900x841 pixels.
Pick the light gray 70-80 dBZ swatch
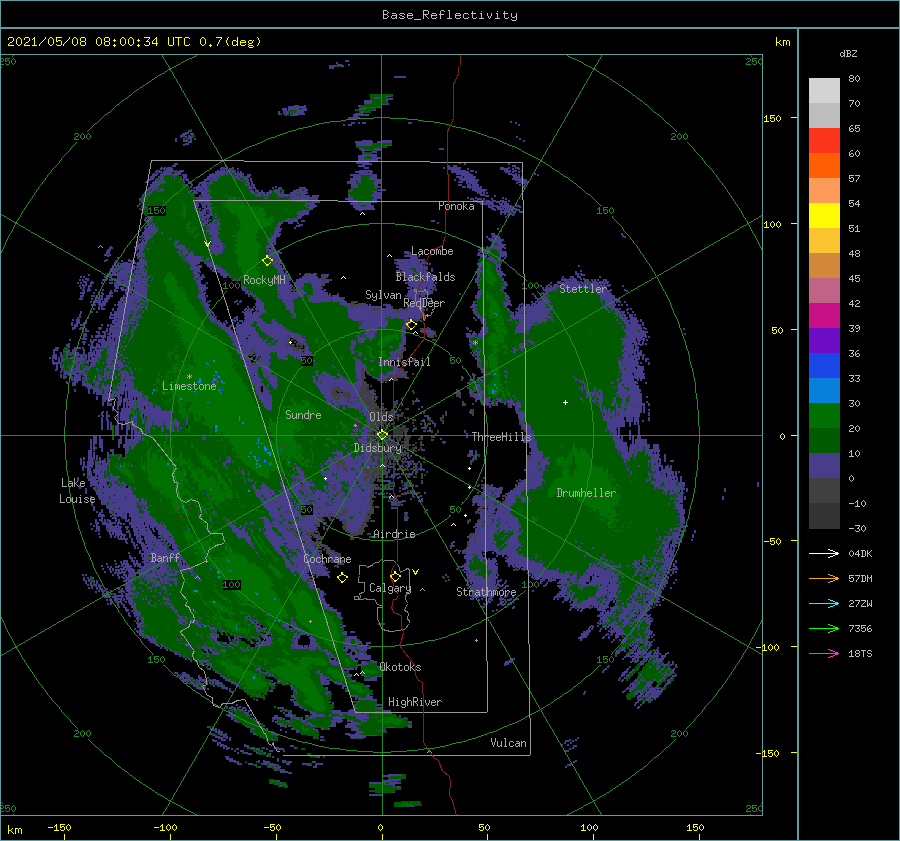click(x=824, y=91)
